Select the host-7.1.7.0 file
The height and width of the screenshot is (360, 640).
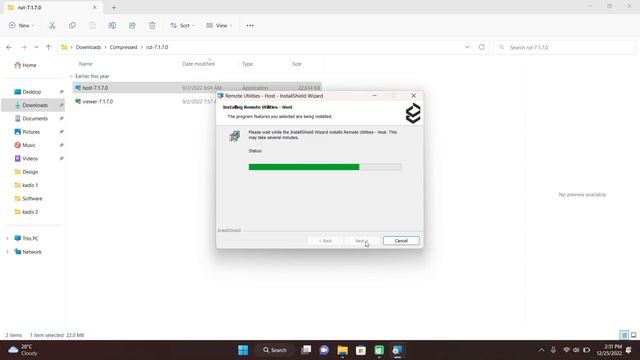point(197,88)
